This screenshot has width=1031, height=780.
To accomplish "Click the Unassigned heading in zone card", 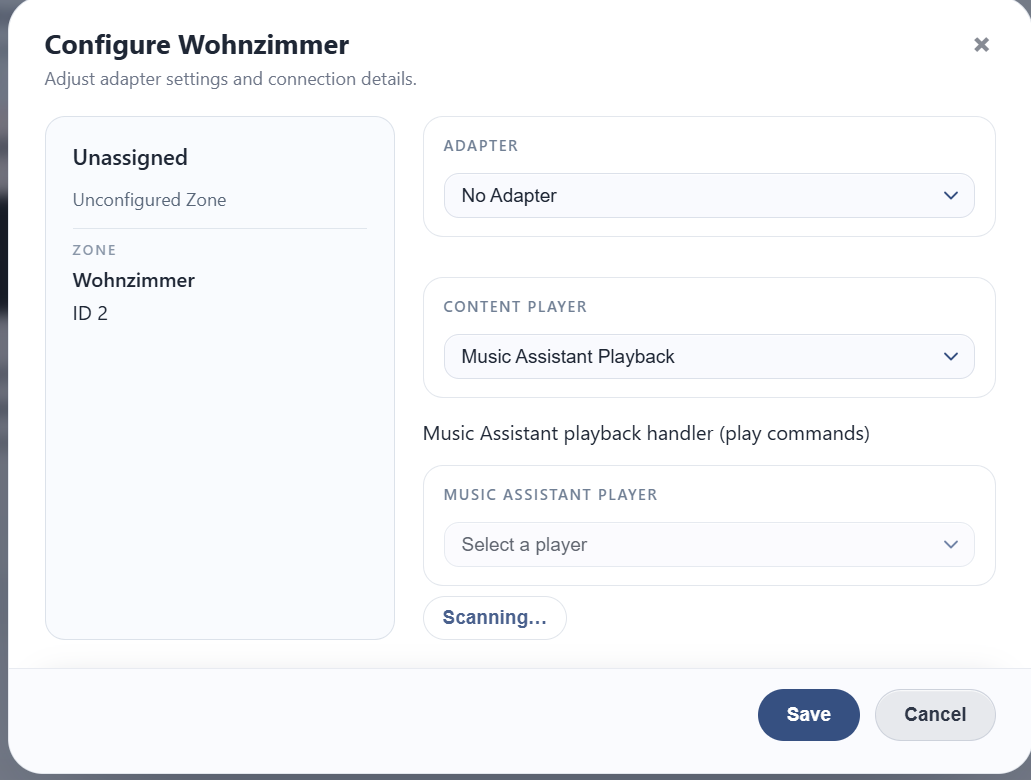I will tap(130, 158).
